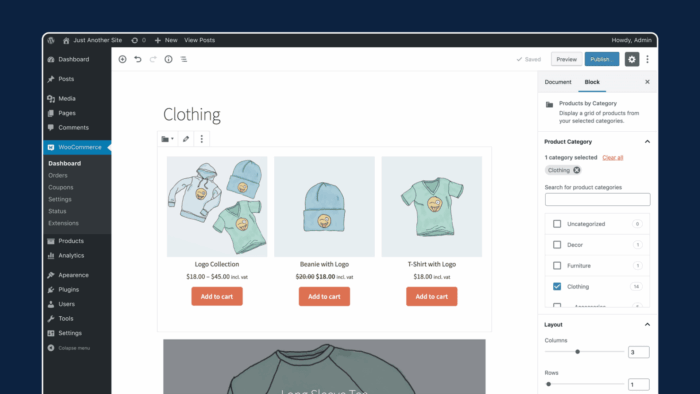
Task: Open the block navigation list icon
Action: click(x=183, y=59)
